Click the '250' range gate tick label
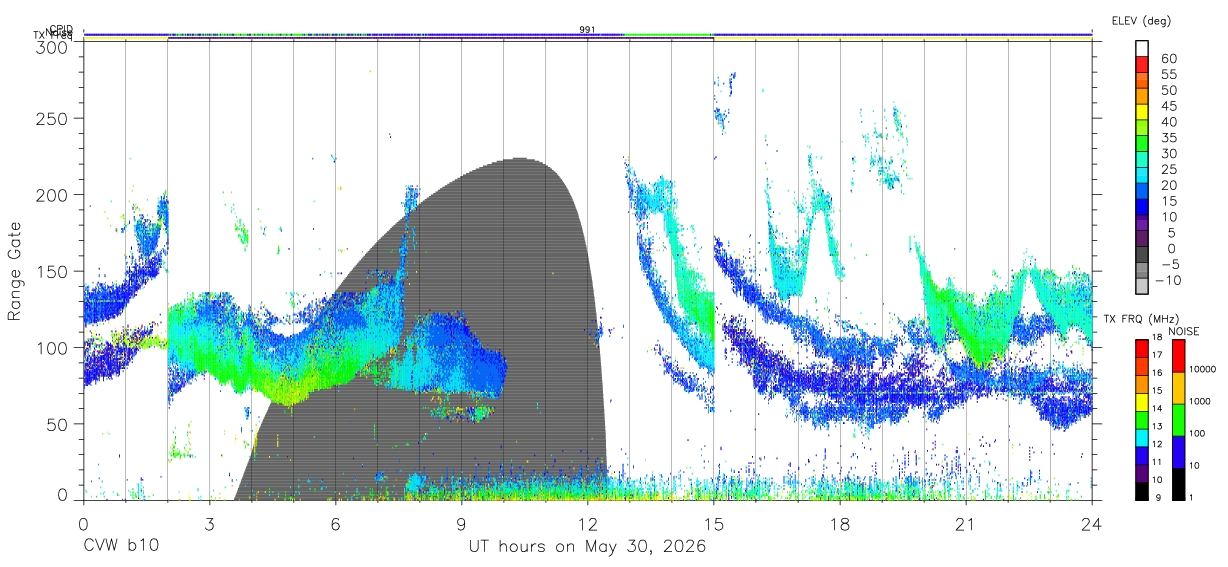This screenshot has height=567, width=1228. click(x=51, y=119)
